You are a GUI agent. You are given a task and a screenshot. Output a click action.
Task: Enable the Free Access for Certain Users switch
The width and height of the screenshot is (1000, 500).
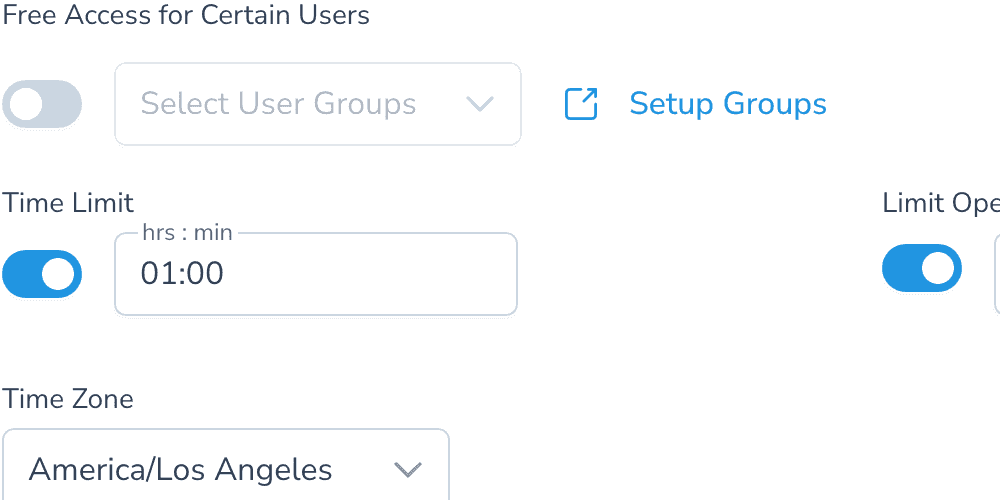42,104
